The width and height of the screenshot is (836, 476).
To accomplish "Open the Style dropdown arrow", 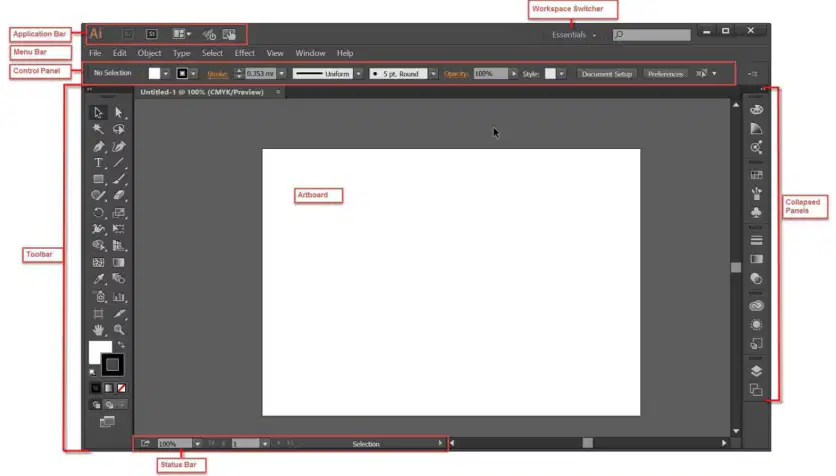I will coord(561,74).
